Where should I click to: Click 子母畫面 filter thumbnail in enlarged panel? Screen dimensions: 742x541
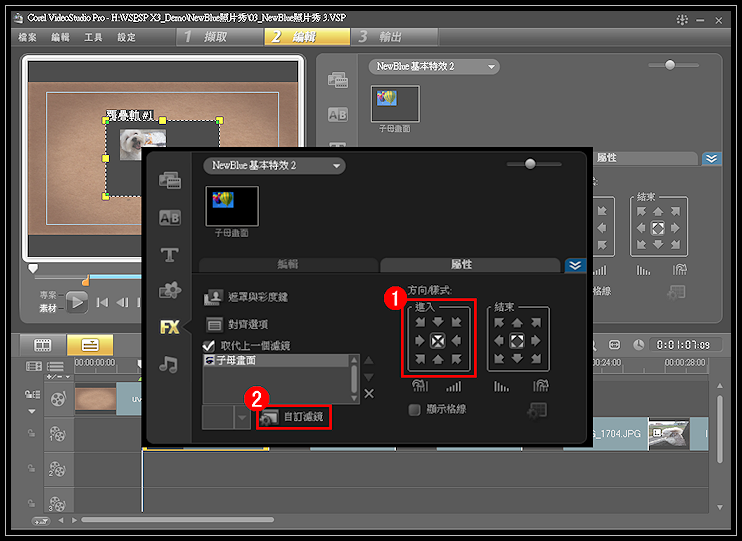click(231, 206)
